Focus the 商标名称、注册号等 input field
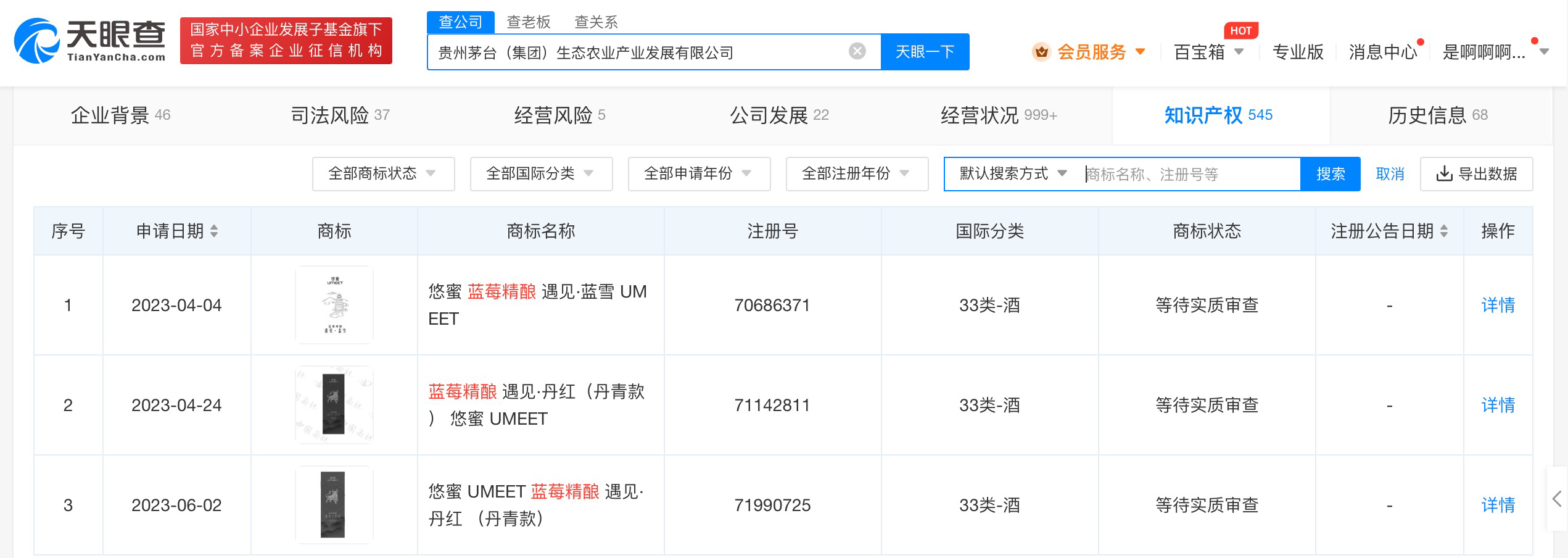The height and width of the screenshot is (558, 1568). click(1190, 174)
